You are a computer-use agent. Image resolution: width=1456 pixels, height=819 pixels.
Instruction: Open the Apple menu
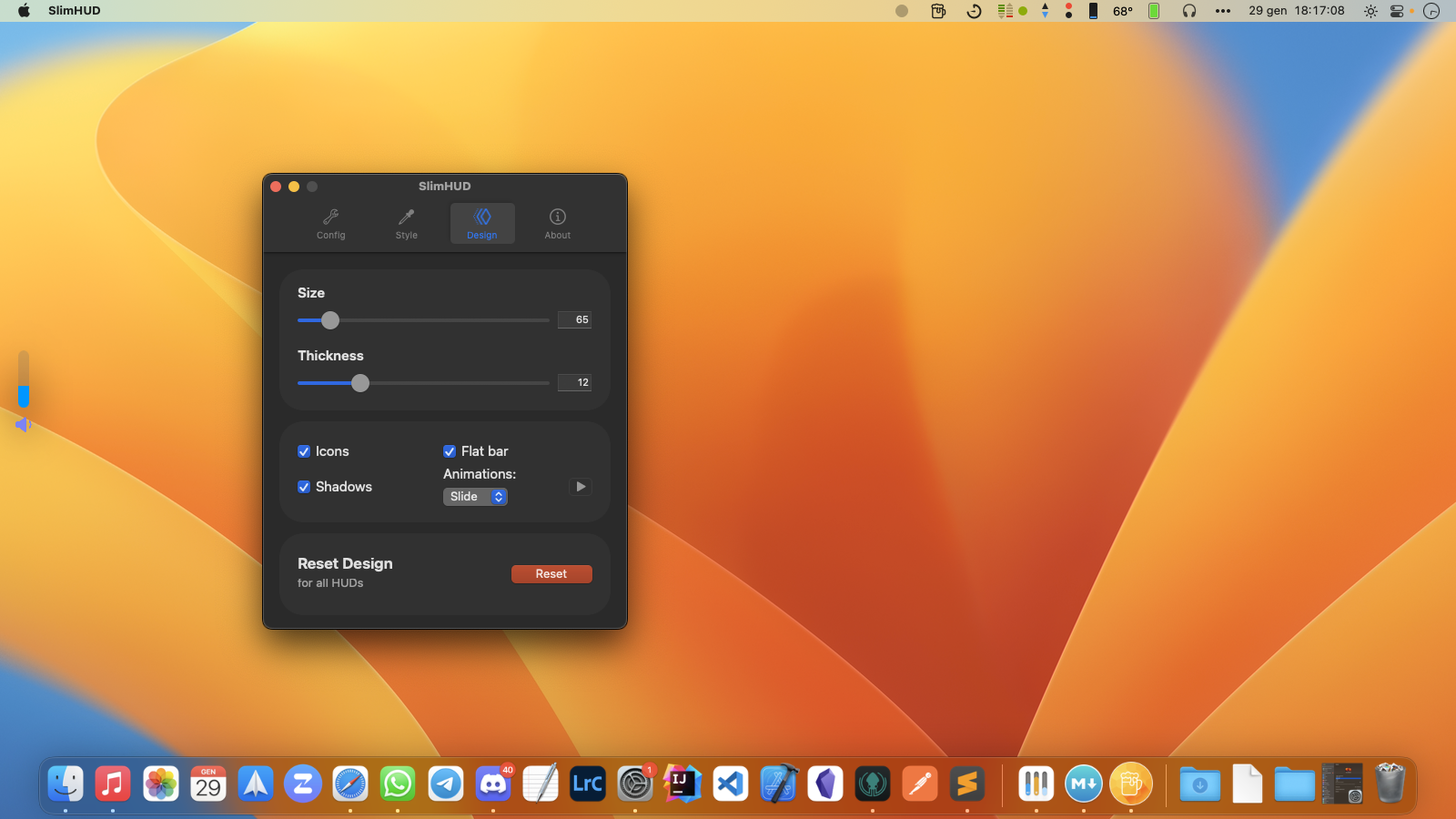point(24,11)
